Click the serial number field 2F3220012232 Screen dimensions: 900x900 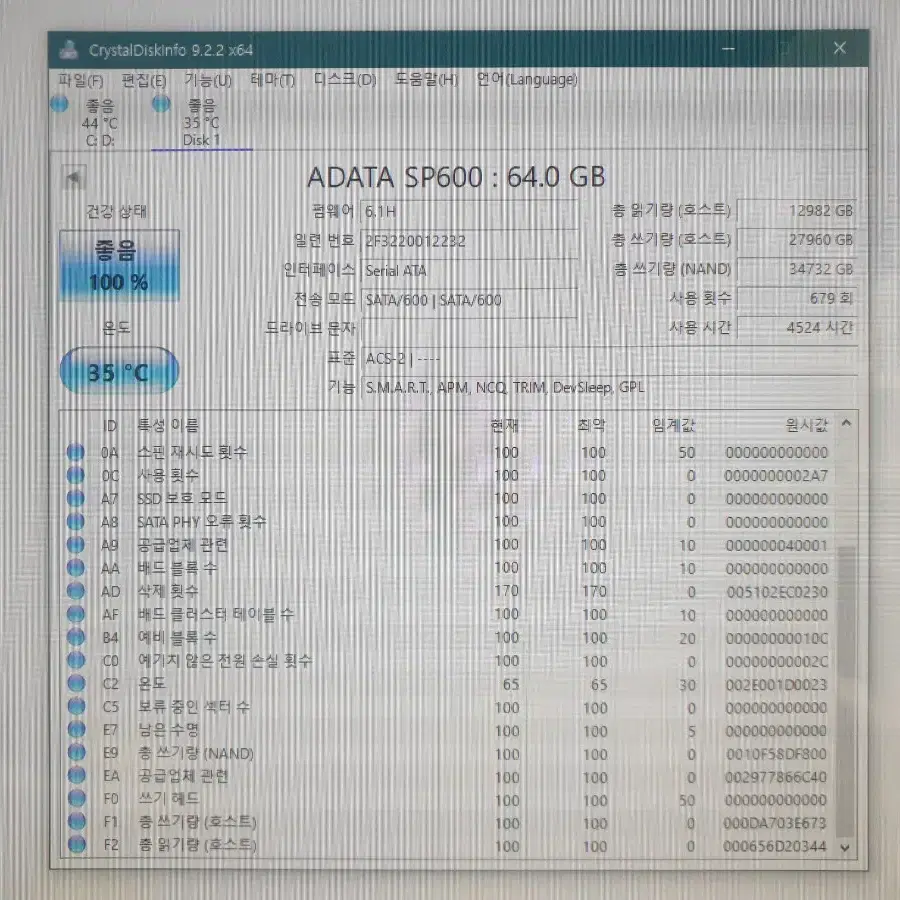[469, 241]
